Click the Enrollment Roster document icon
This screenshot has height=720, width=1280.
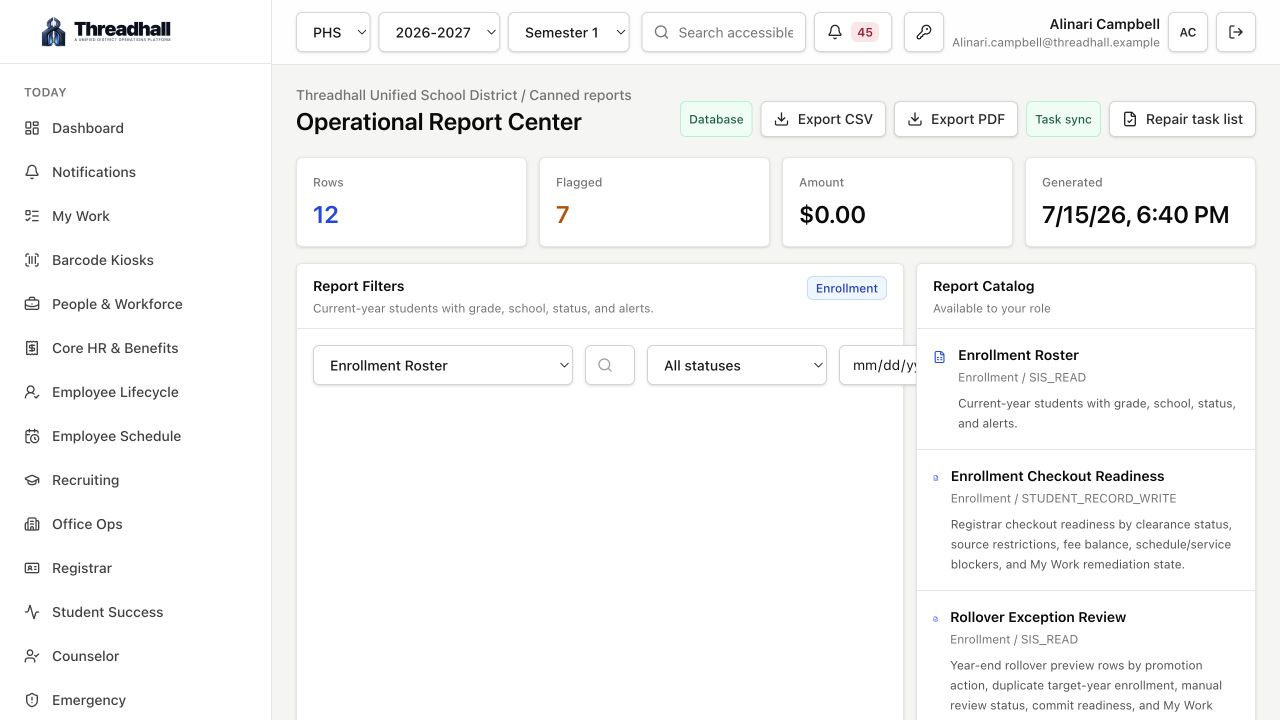[939, 357]
